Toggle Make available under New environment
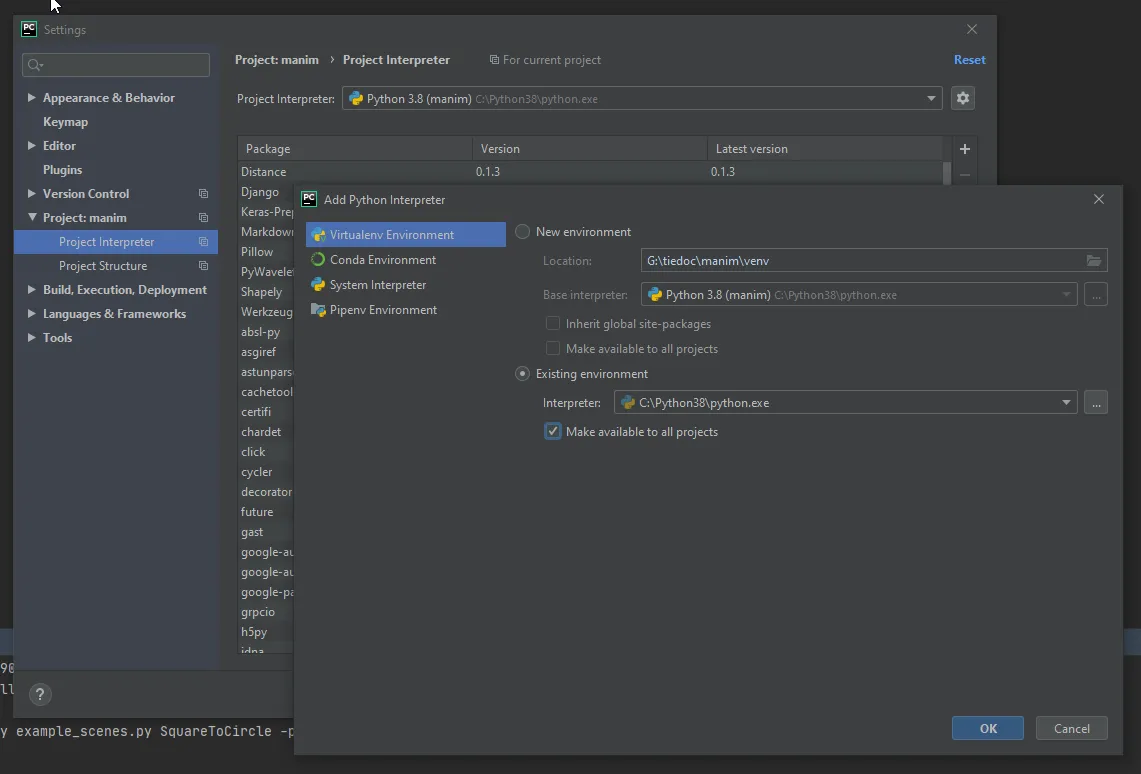This screenshot has width=1141, height=774. coord(553,348)
